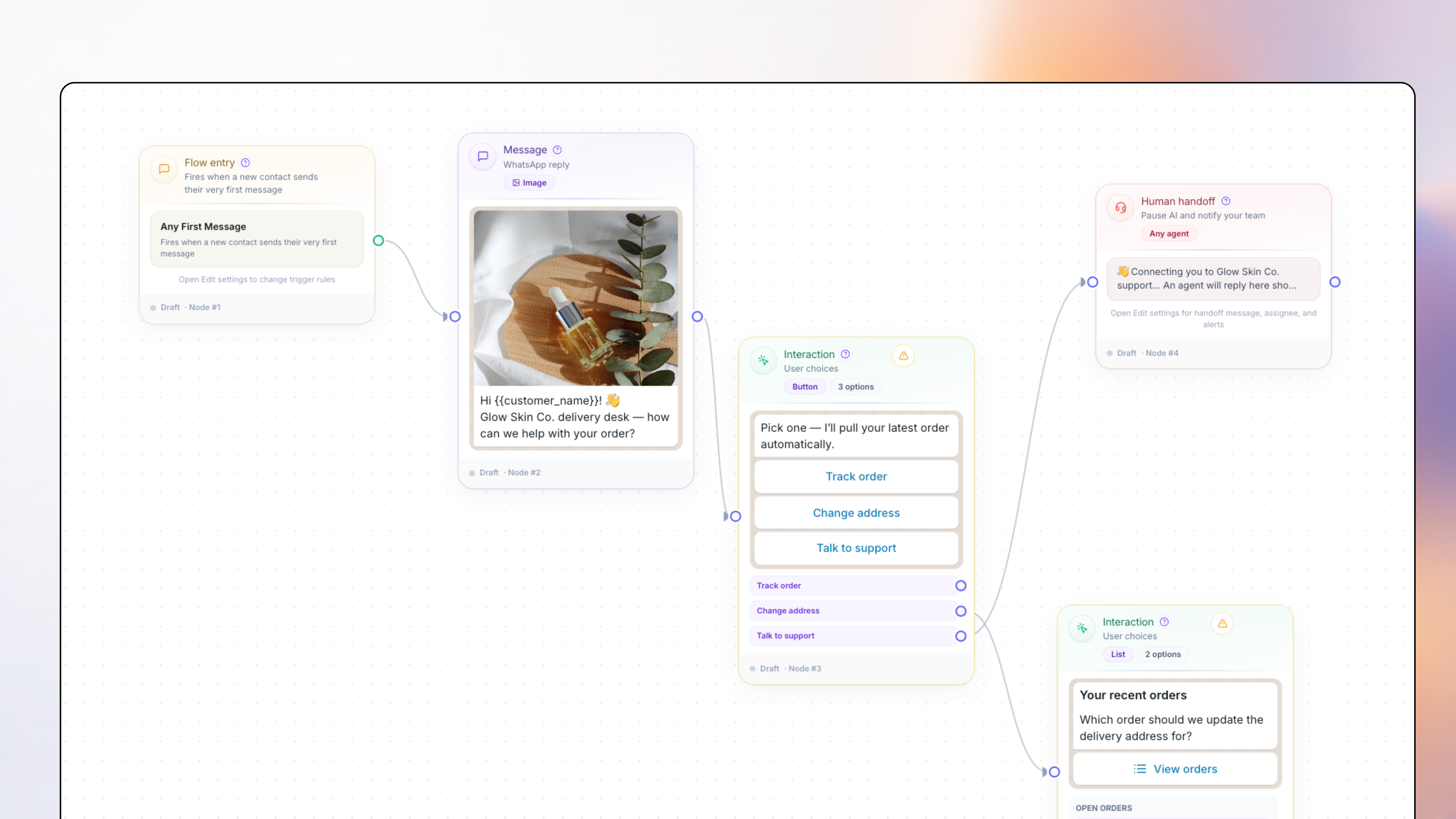Open help icon beside Message title
1456x819 pixels.
(557, 150)
